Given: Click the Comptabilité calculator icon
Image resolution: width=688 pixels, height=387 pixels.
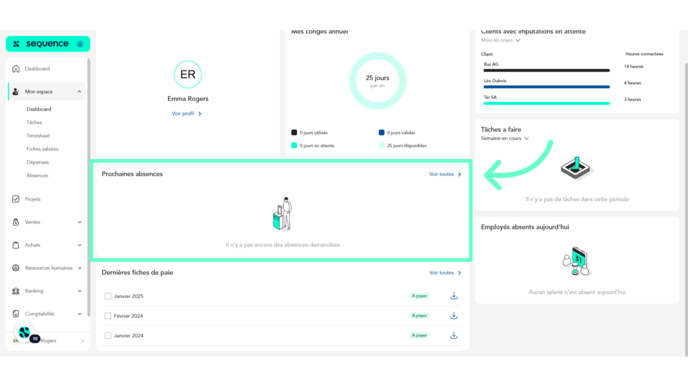Looking at the screenshot, I should pyautogui.click(x=16, y=314).
